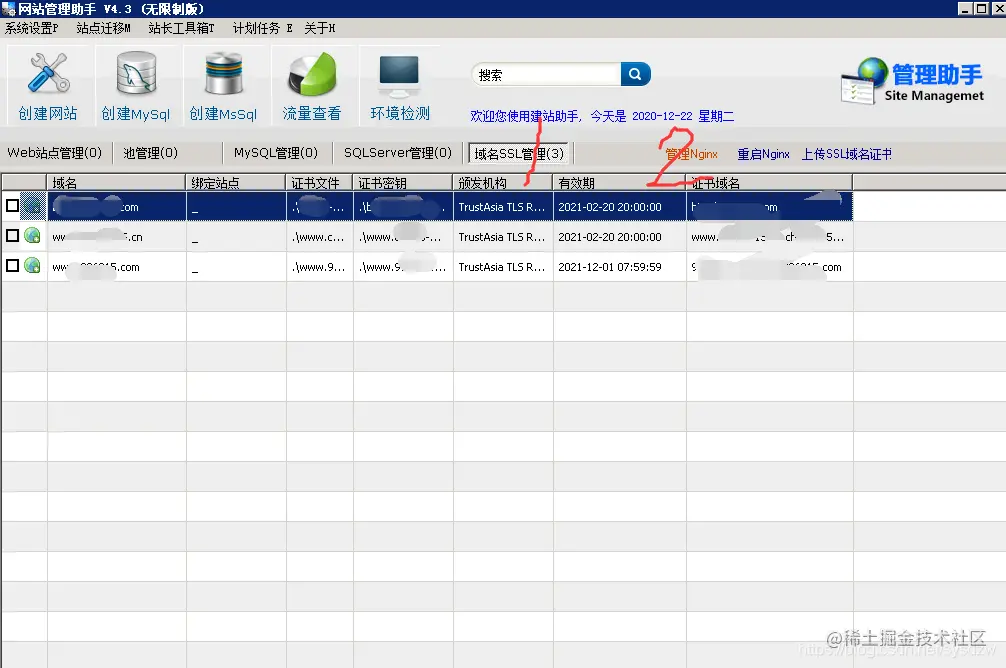This screenshot has width=1006, height=668.
Task: Click the blue search magnifier button
Action: click(x=635, y=74)
